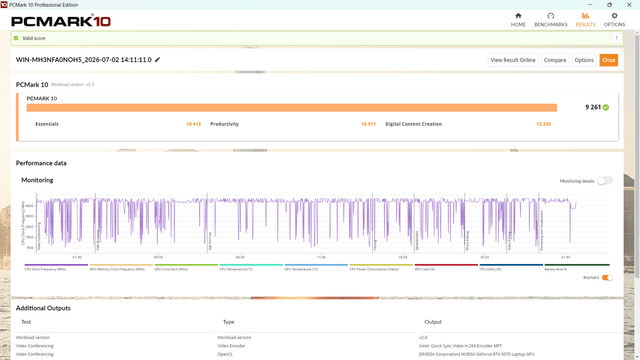640x360 pixels.
Task: Click the question mark help icon
Action: pos(616,38)
